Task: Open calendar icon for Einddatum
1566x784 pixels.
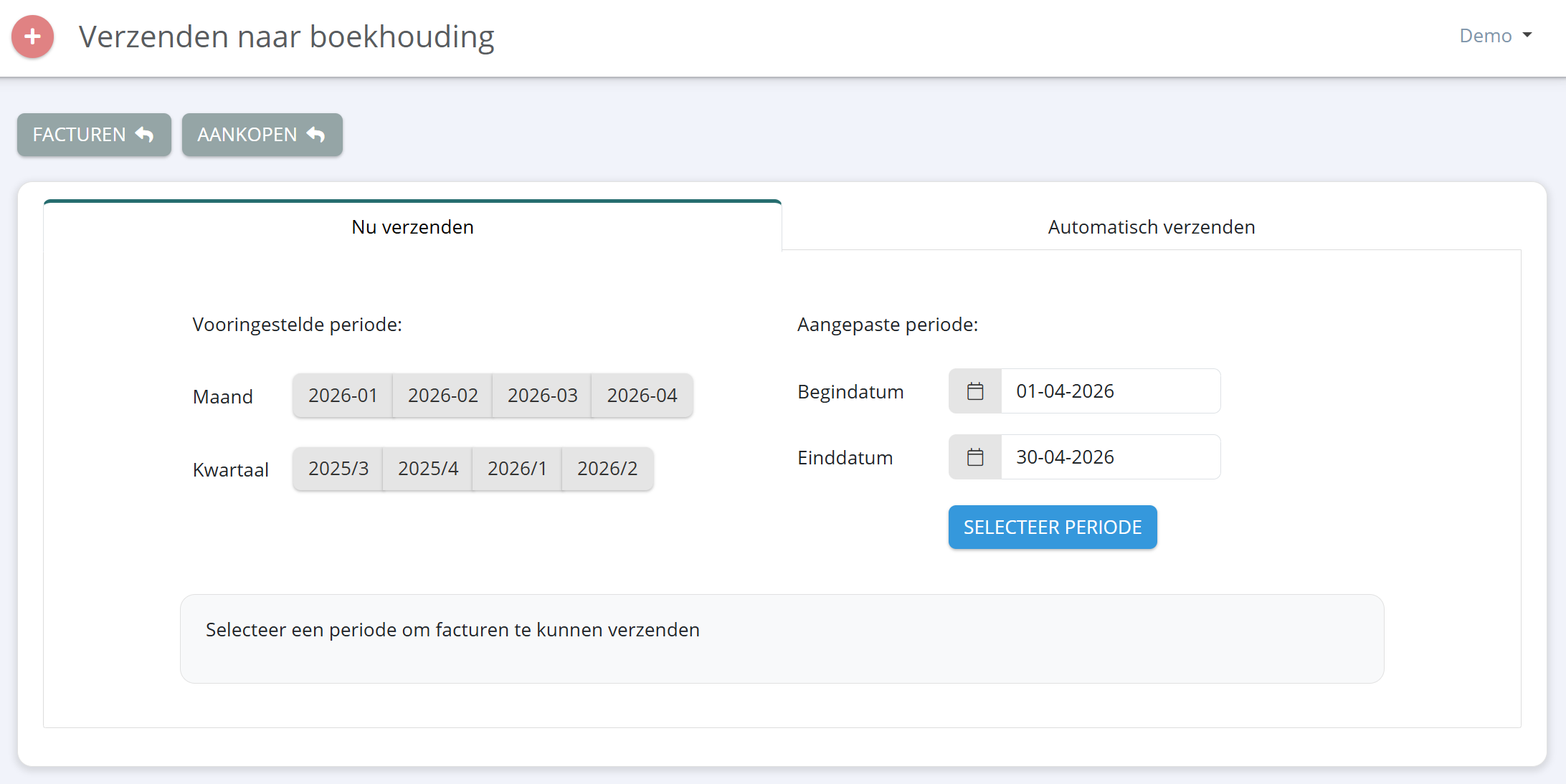Action: [x=975, y=457]
